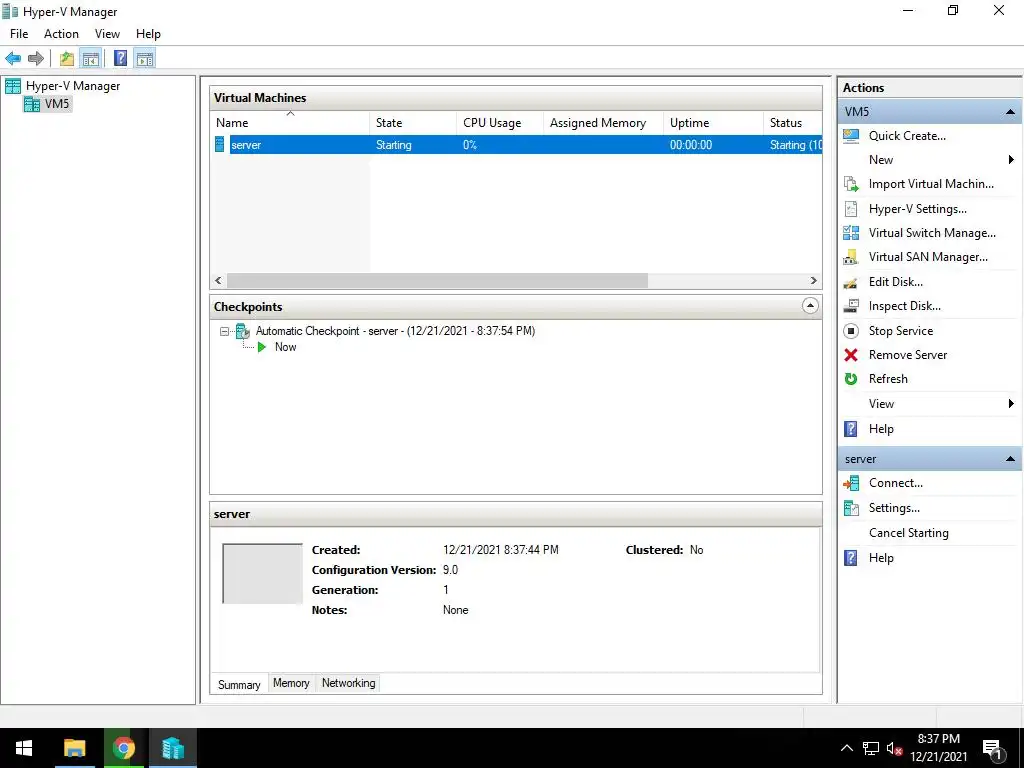Viewport: 1024px width, 768px height.
Task: Open the Action menu
Action: pyautogui.click(x=61, y=34)
